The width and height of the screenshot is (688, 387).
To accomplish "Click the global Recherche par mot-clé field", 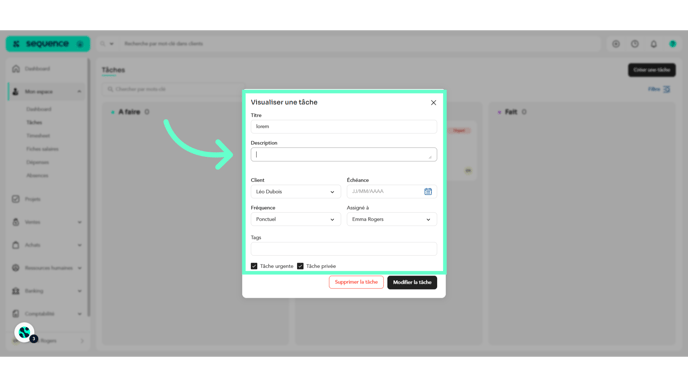I will [361, 44].
